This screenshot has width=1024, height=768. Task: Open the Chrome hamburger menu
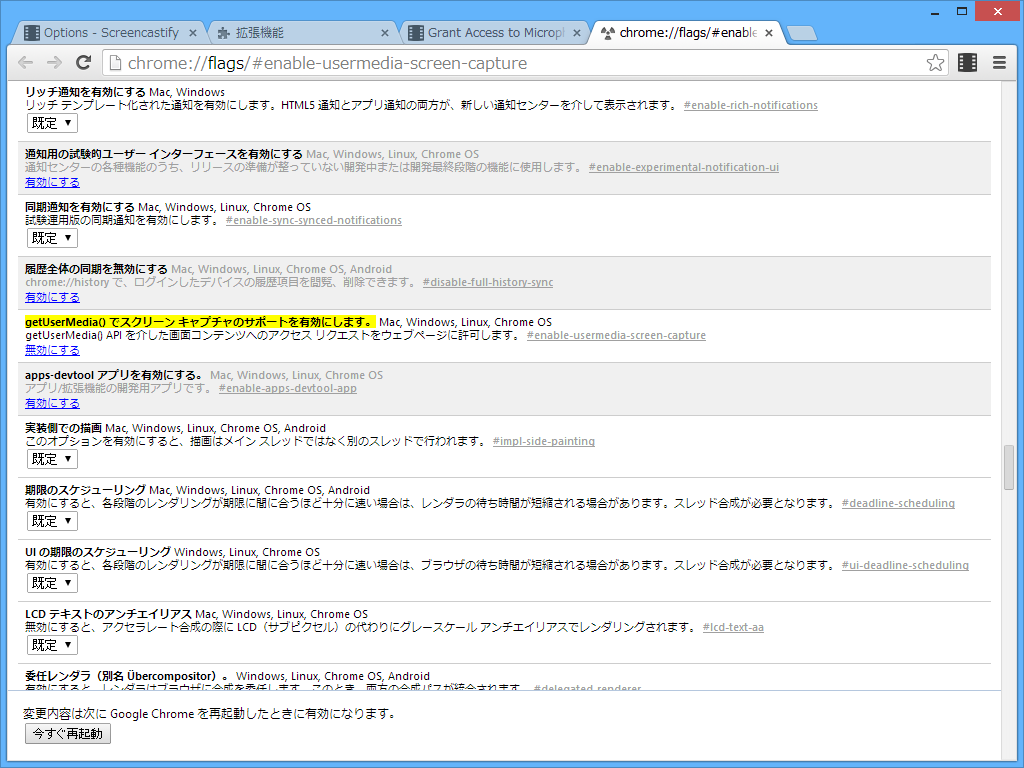tap(998, 61)
